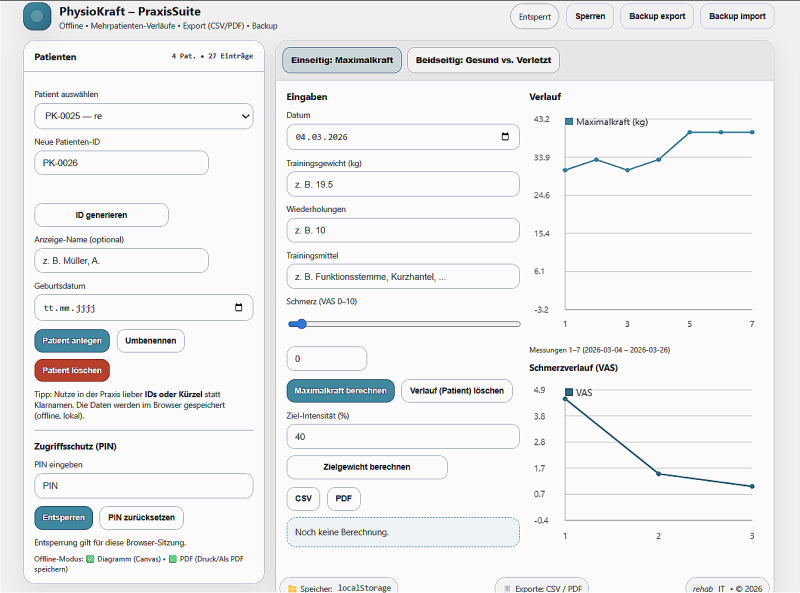Image resolution: width=800 pixels, height=593 pixels.
Task: Click the document icon beside Exporte CSV / PDF
Action: point(508,589)
